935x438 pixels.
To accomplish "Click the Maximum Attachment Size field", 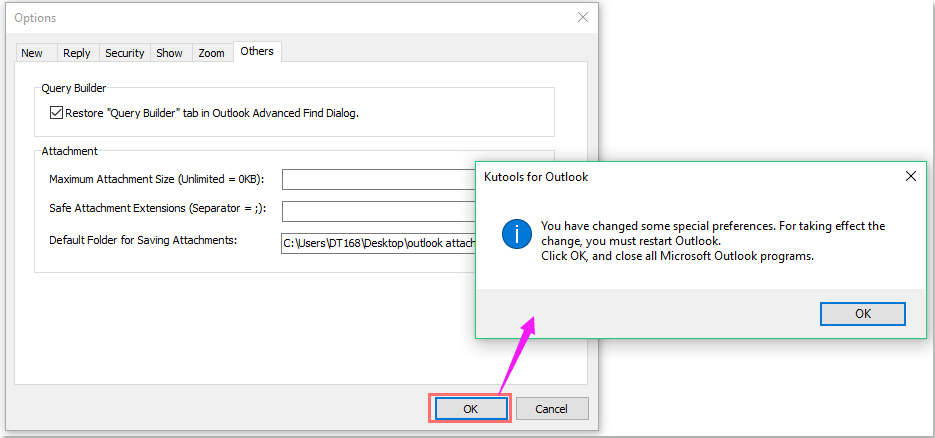I will (379, 179).
